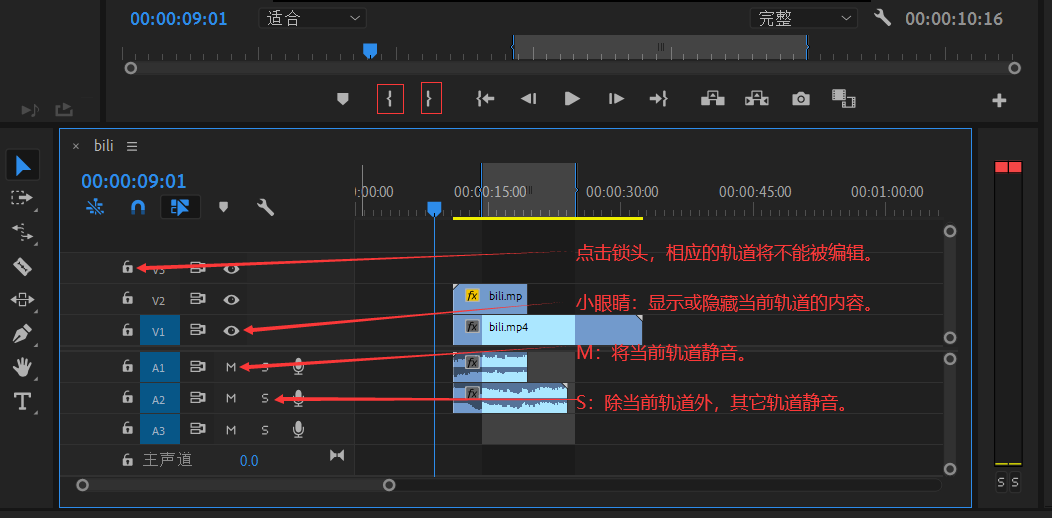Click the program monitor timecode 00:00:09:01
The width and height of the screenshot is (1052, 518).
[178, 18]
